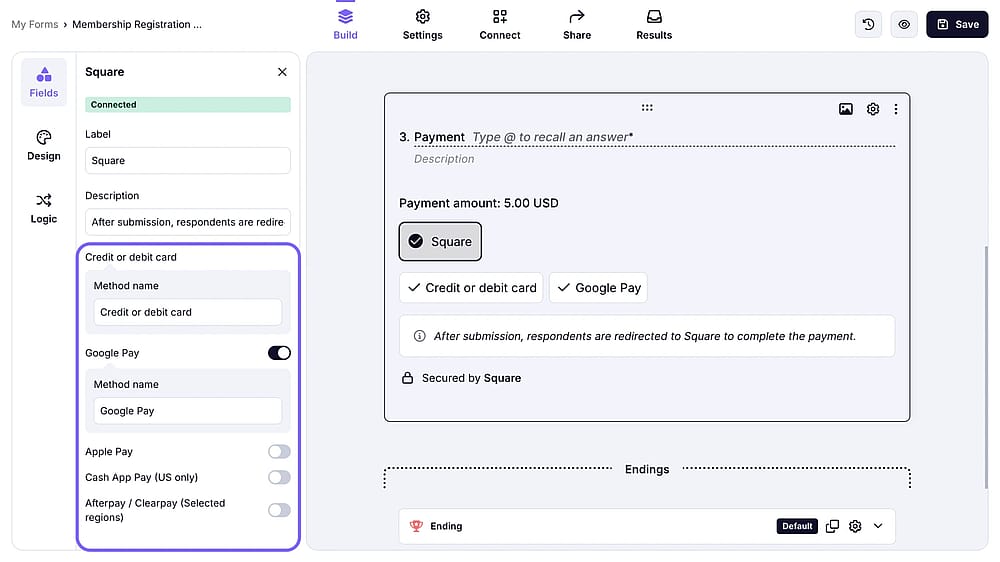Screen dimensions: 1000x562
Task: Open the Ending settings gear
Action: [x=855, y=526]
